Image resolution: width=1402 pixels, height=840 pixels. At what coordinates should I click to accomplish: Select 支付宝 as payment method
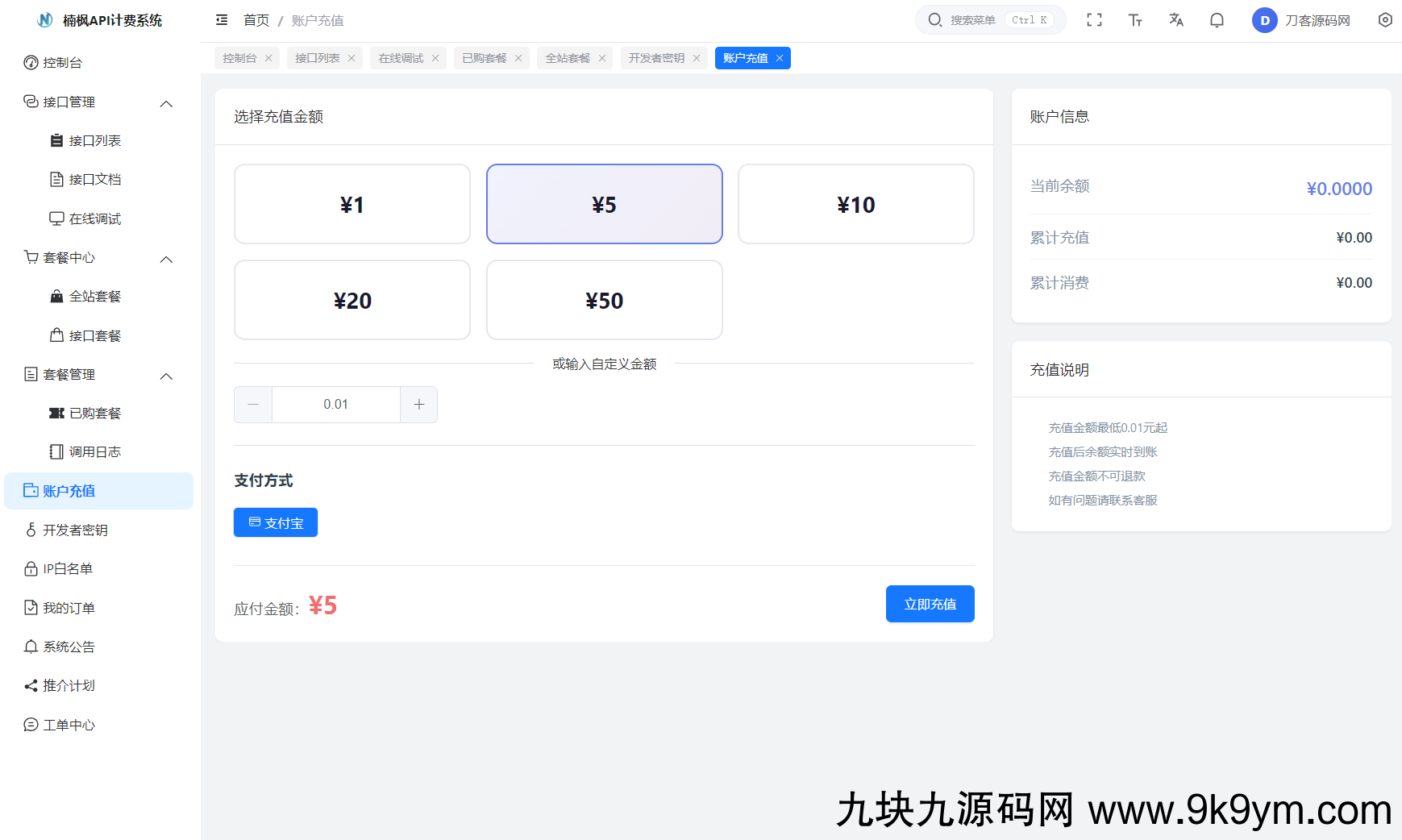coord(276,522)
